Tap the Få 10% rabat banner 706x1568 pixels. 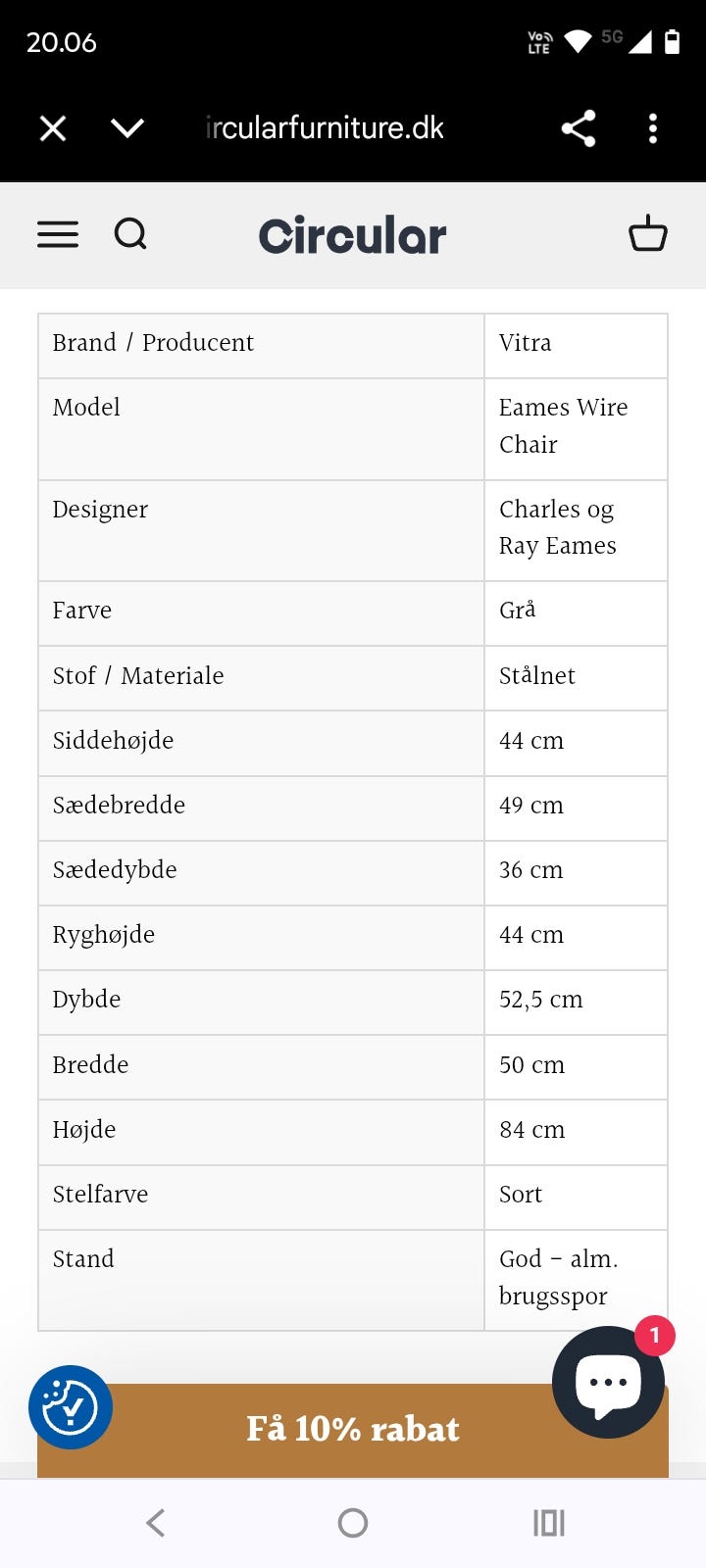[353, 1430]
